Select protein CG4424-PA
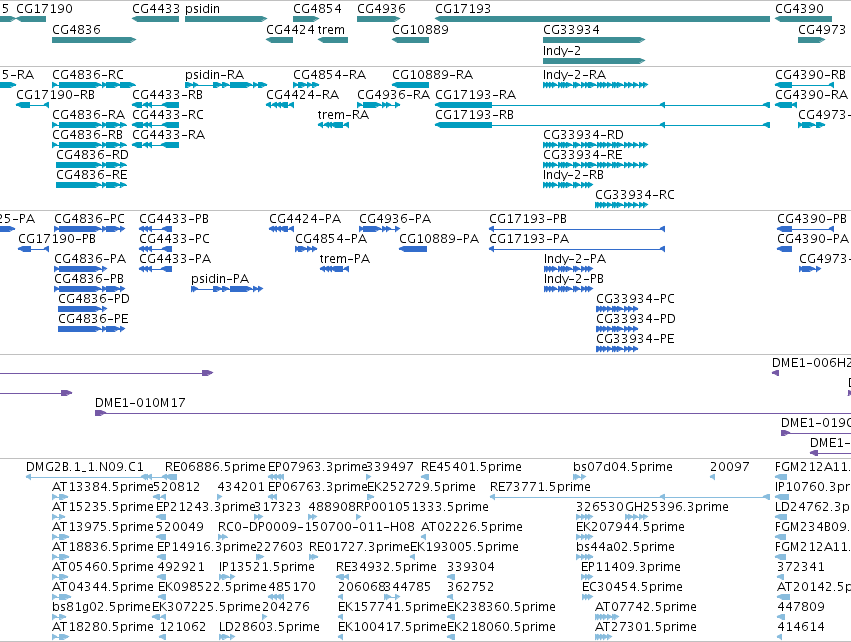The width and height of the screenshot is (851, 642). coord(305,219)
